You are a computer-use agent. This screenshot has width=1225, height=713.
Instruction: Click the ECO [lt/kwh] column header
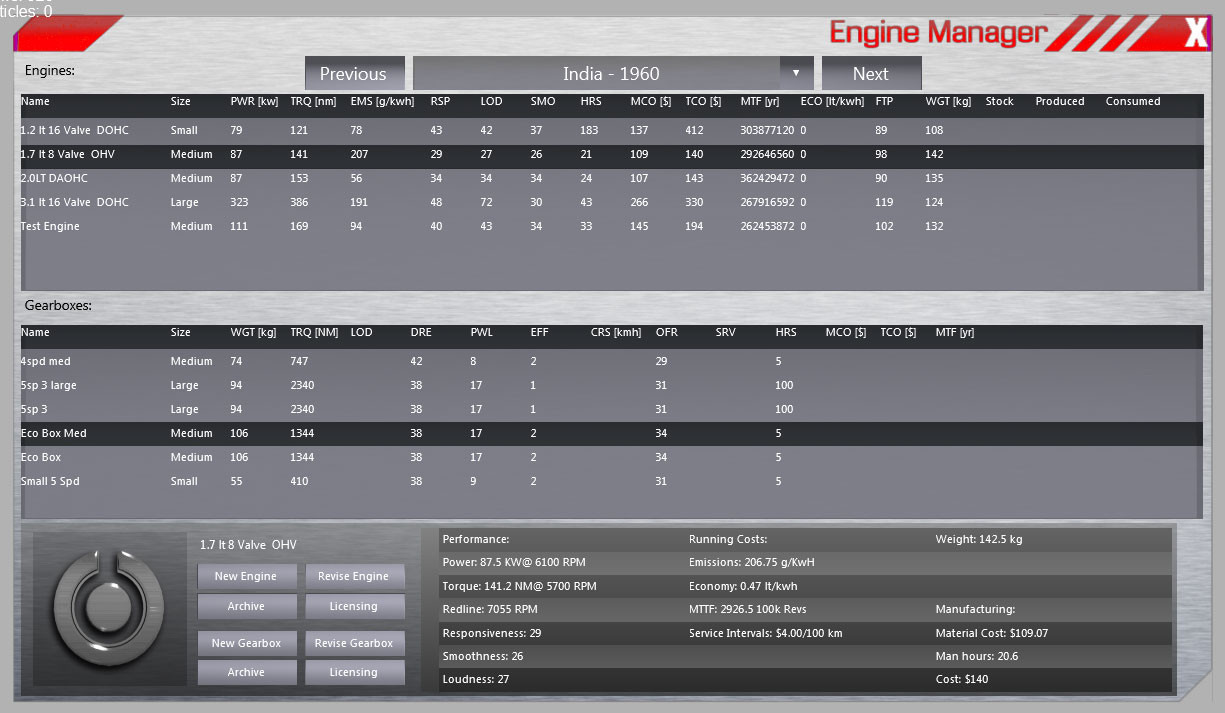coord(832,101)
